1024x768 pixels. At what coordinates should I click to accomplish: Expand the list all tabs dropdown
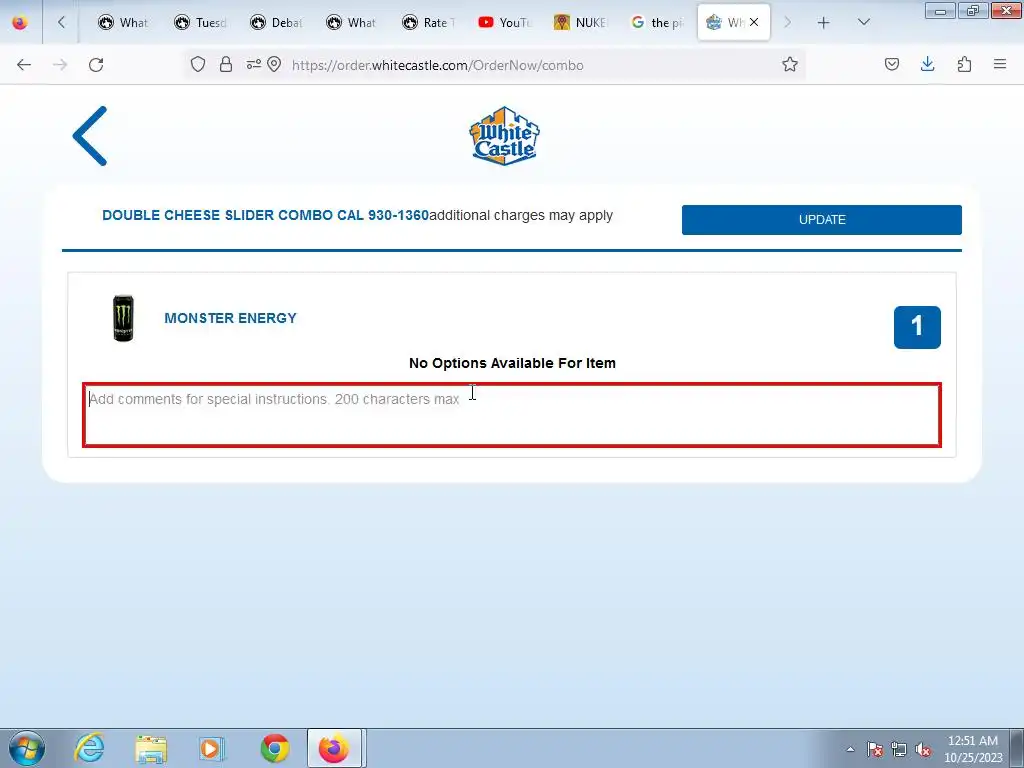tap(863, 22)
